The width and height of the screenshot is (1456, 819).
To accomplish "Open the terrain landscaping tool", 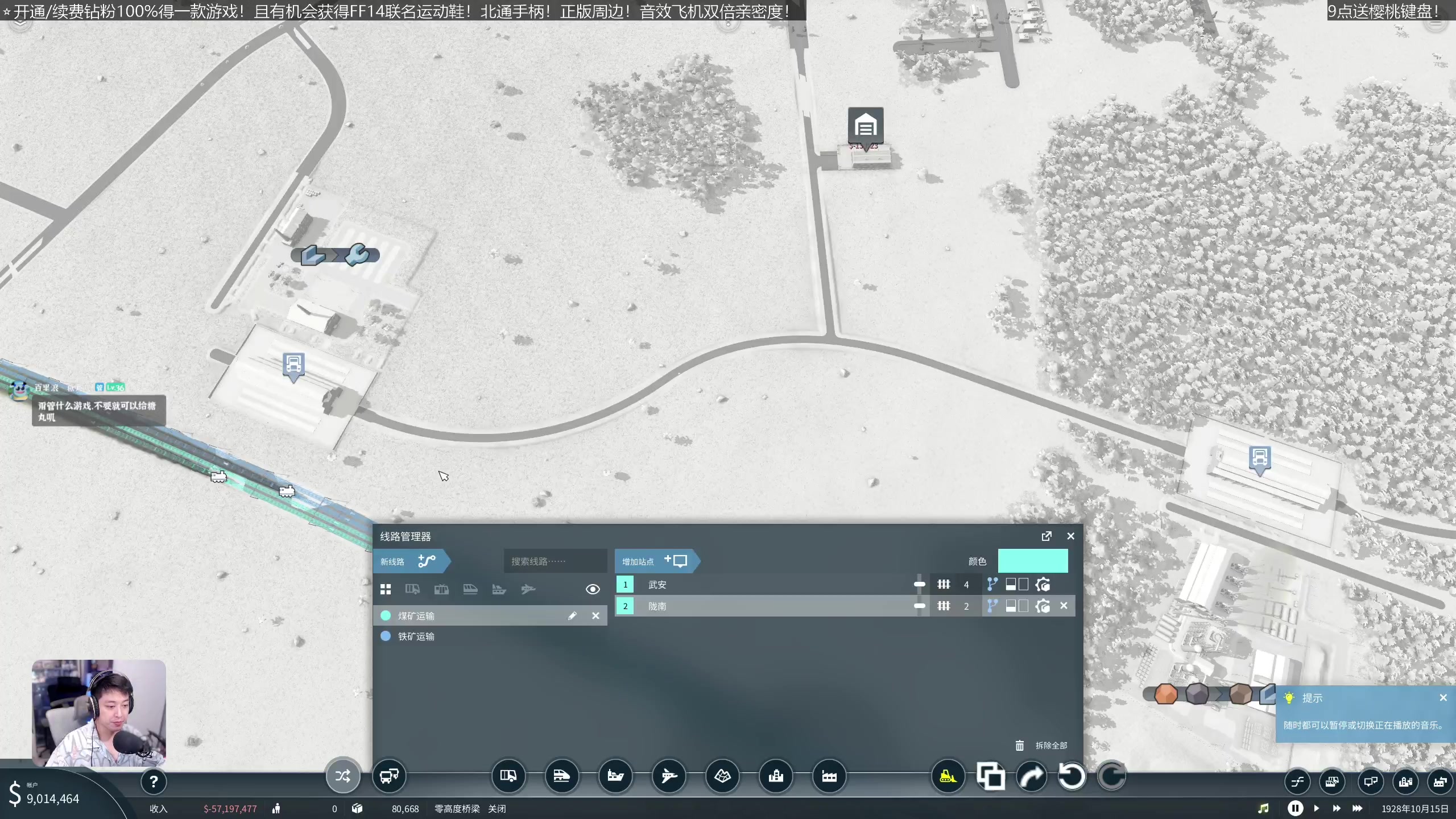I will (722, 776).
